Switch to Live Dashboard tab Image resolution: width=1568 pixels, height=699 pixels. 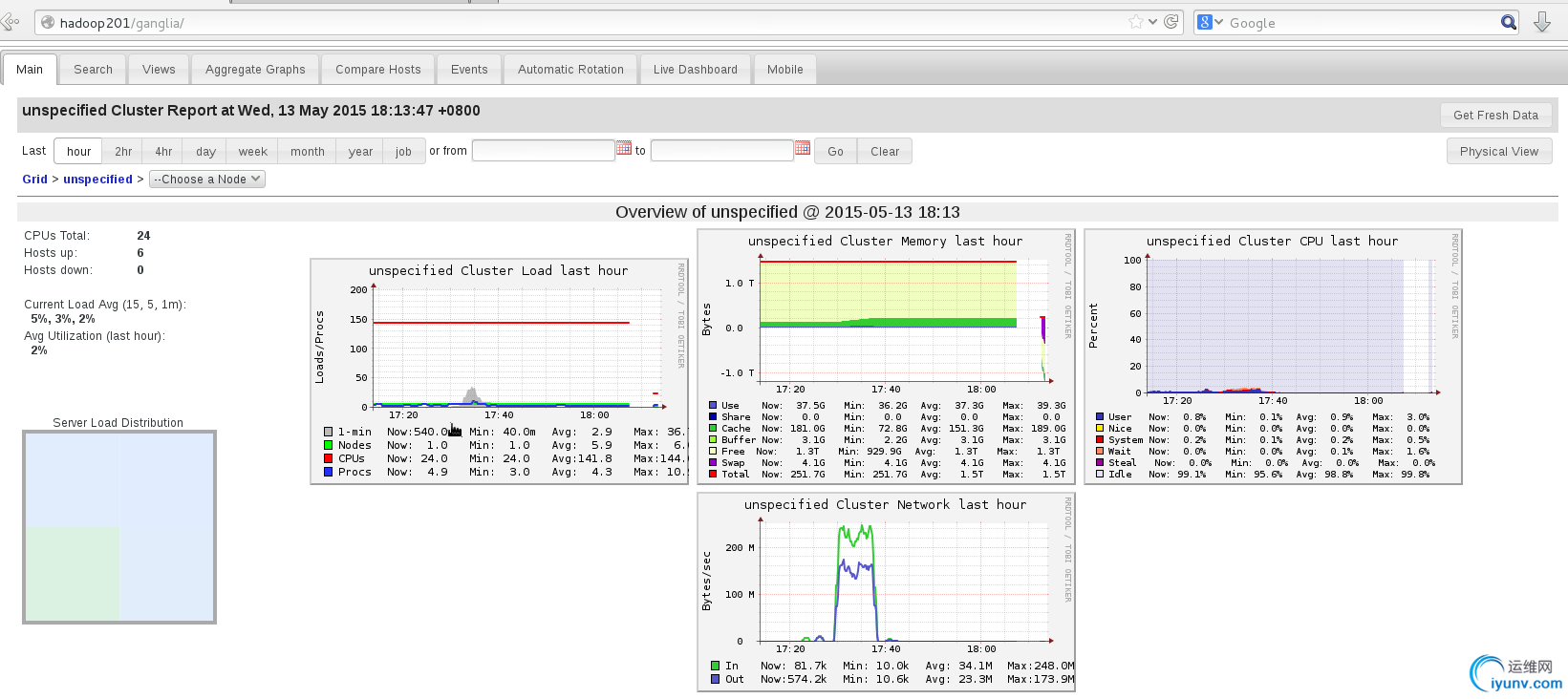[696, 70]
